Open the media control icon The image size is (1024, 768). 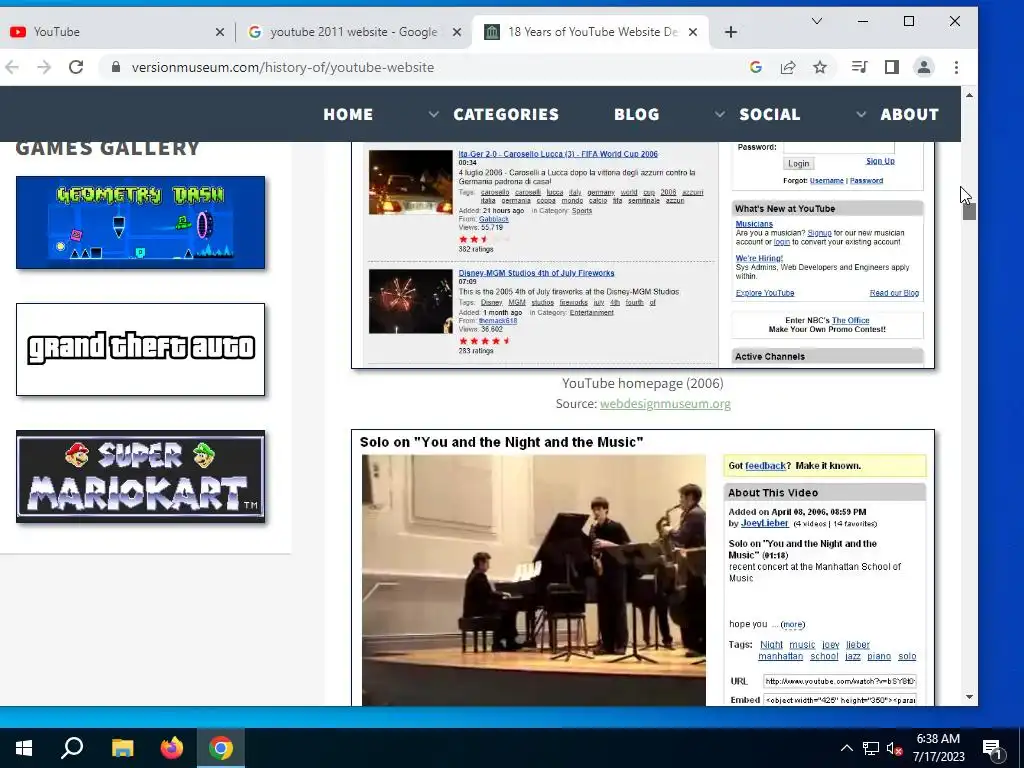(859, 67)
